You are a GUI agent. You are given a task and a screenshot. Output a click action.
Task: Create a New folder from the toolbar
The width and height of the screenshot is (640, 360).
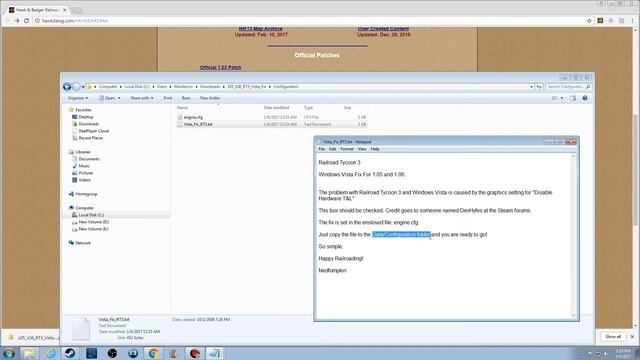[210, 98]
